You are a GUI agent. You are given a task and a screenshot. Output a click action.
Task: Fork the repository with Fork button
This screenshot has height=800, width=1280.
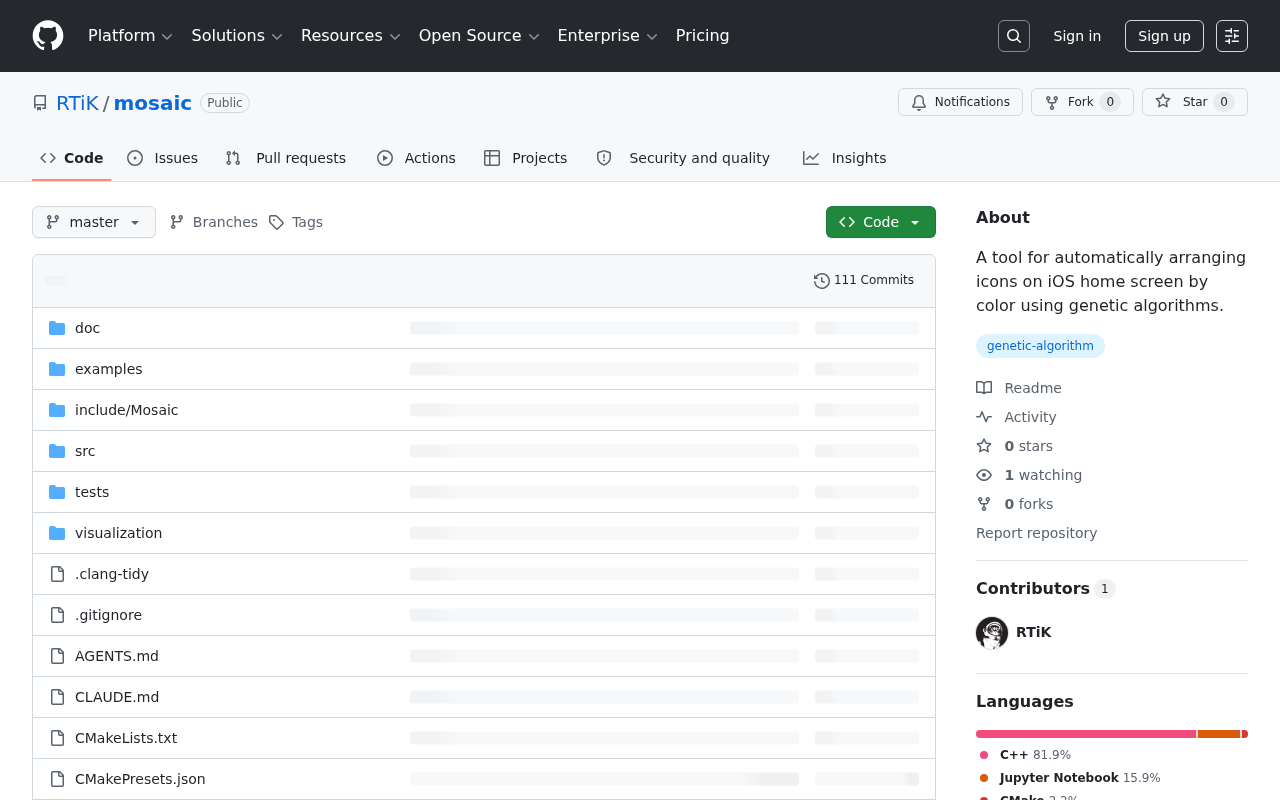(x=1082, y=102)
